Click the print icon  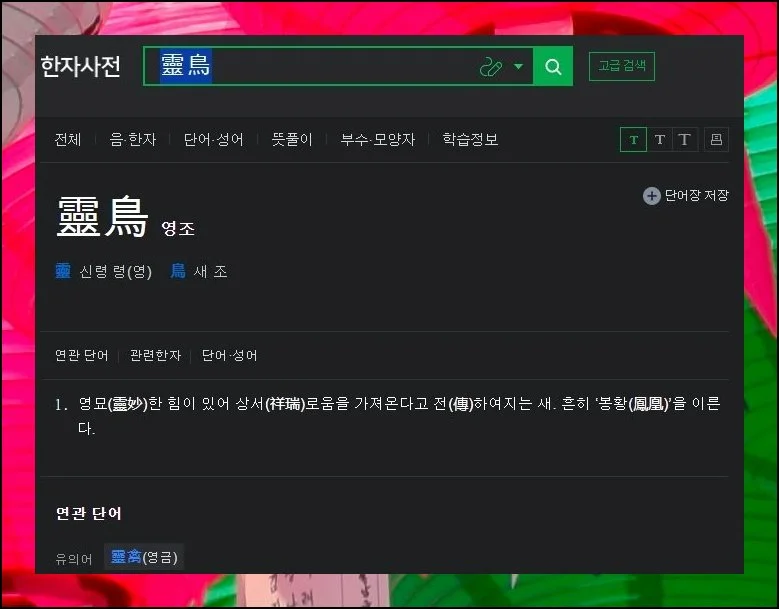pos(716,140)
